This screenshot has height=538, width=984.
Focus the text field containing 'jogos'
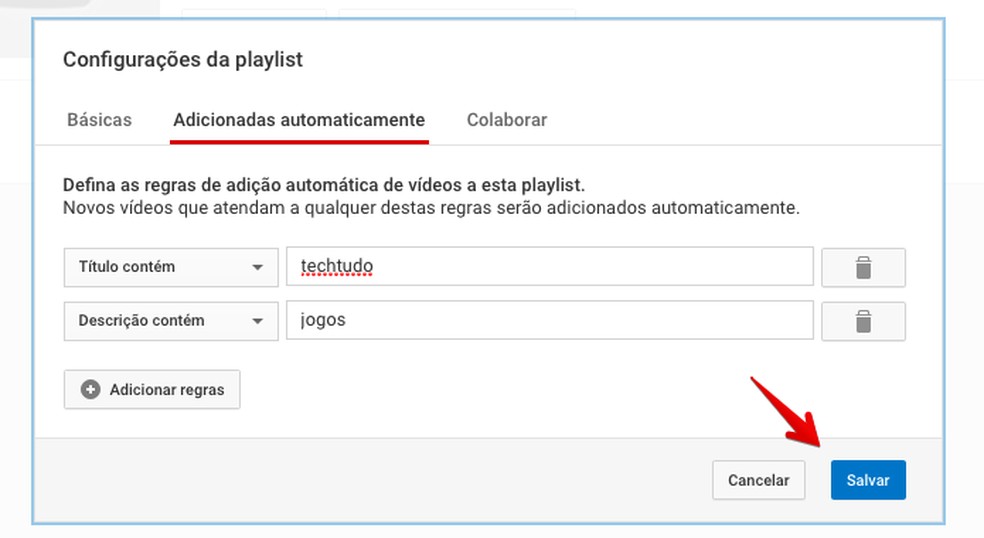point(550,320)
